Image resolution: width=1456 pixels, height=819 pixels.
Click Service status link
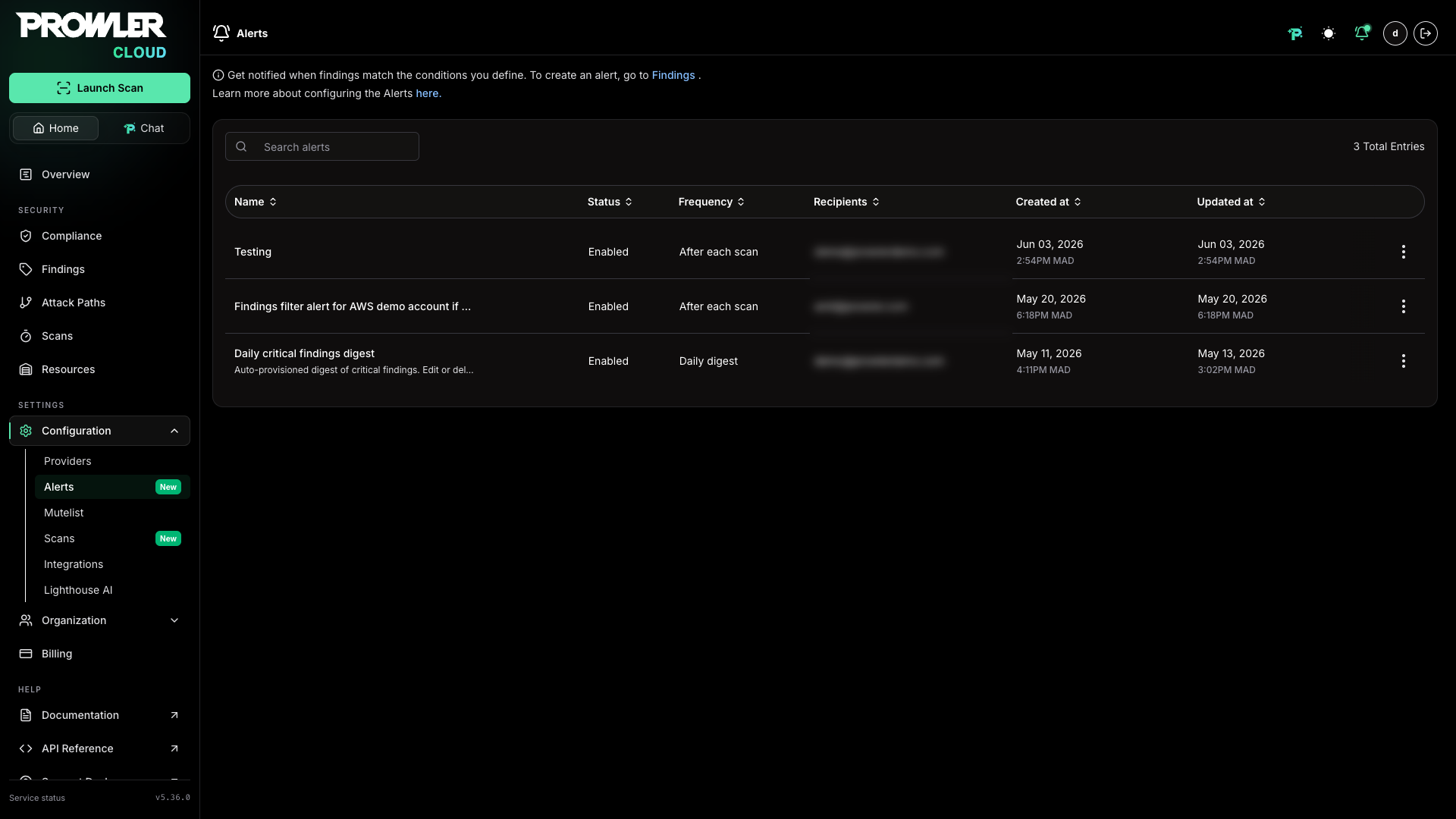pyautogui.click(x=37, y=798)
